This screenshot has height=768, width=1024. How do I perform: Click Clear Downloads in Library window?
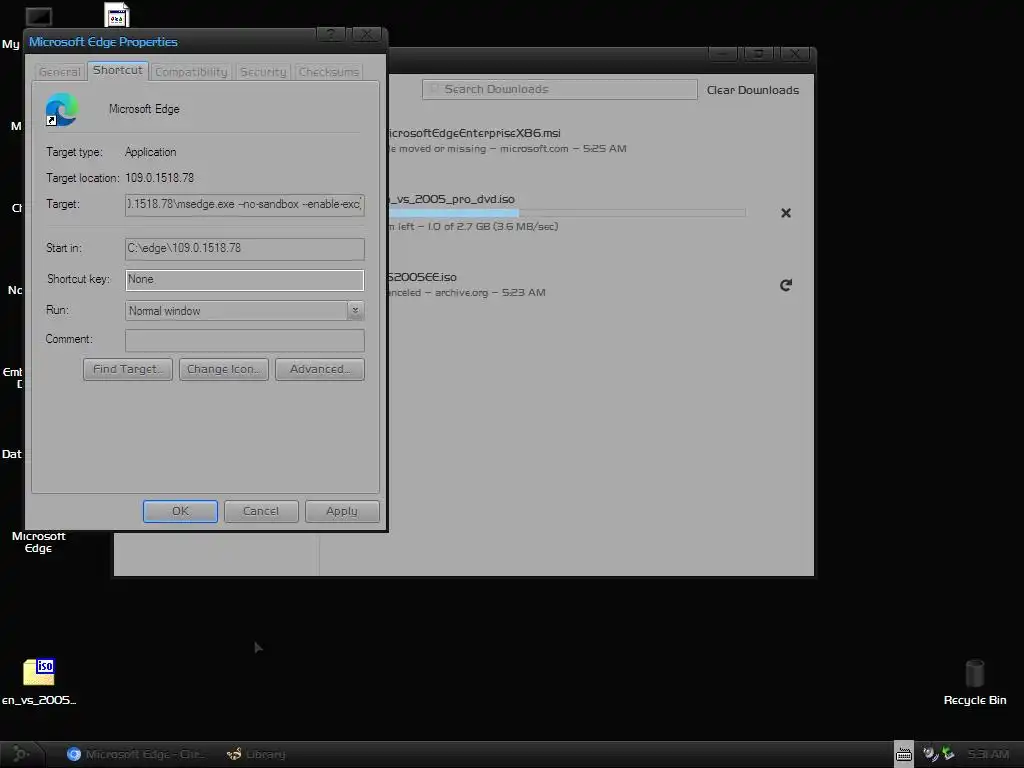point(753,90)
